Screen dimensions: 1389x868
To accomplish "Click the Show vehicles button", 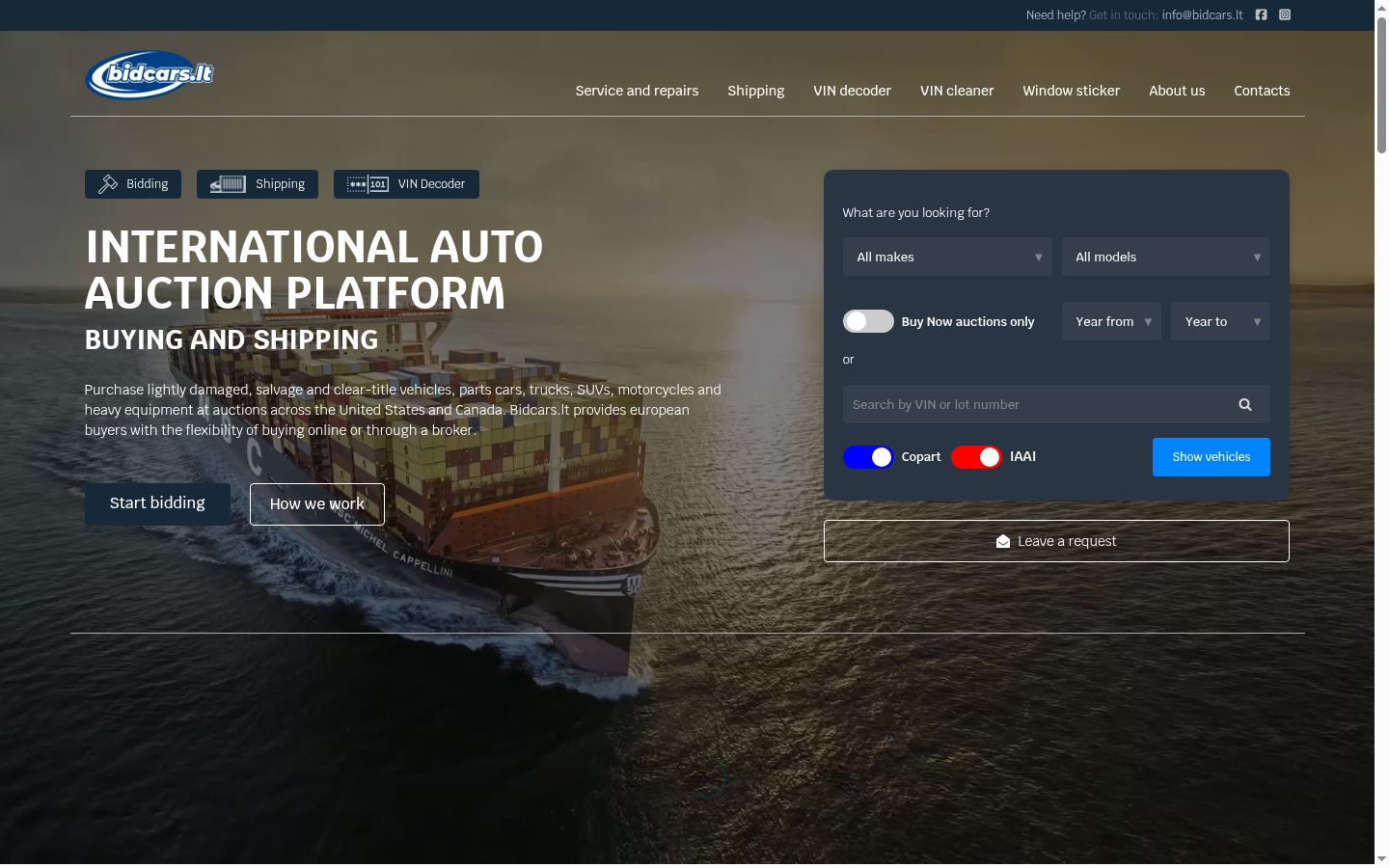I will [x=1212, y=457].
